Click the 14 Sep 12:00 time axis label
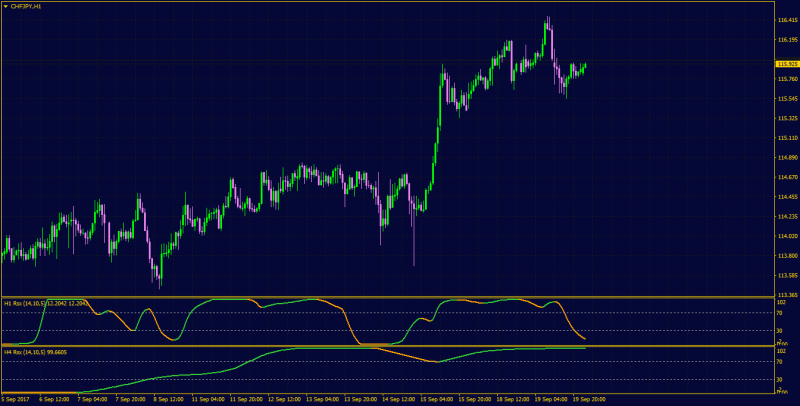Screen dimensions: 800x406 399,399
